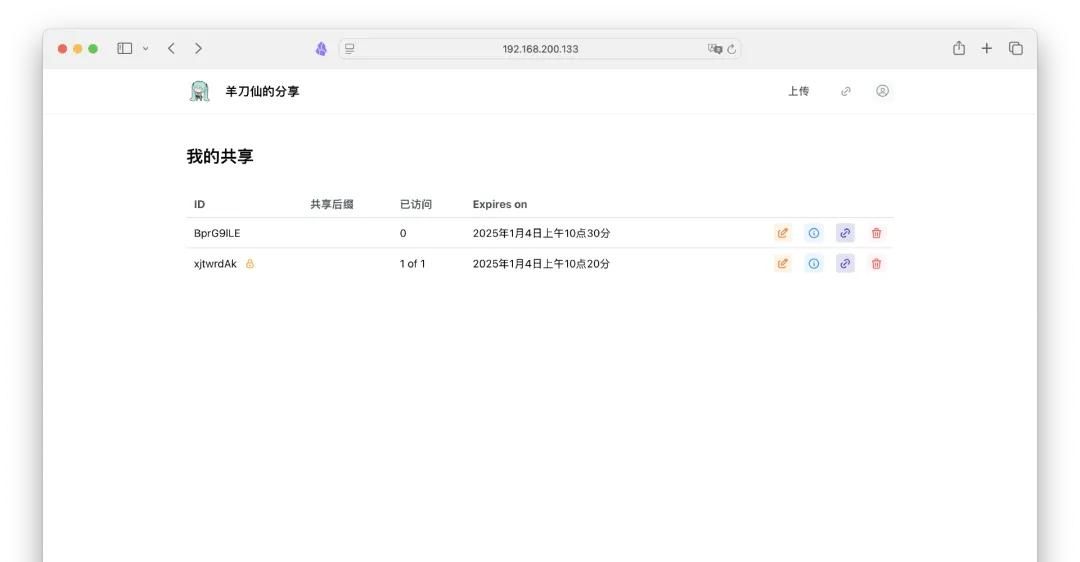This screenshot has width=1080, height=562.
Task: Reload the page
Action: point(731,49)
